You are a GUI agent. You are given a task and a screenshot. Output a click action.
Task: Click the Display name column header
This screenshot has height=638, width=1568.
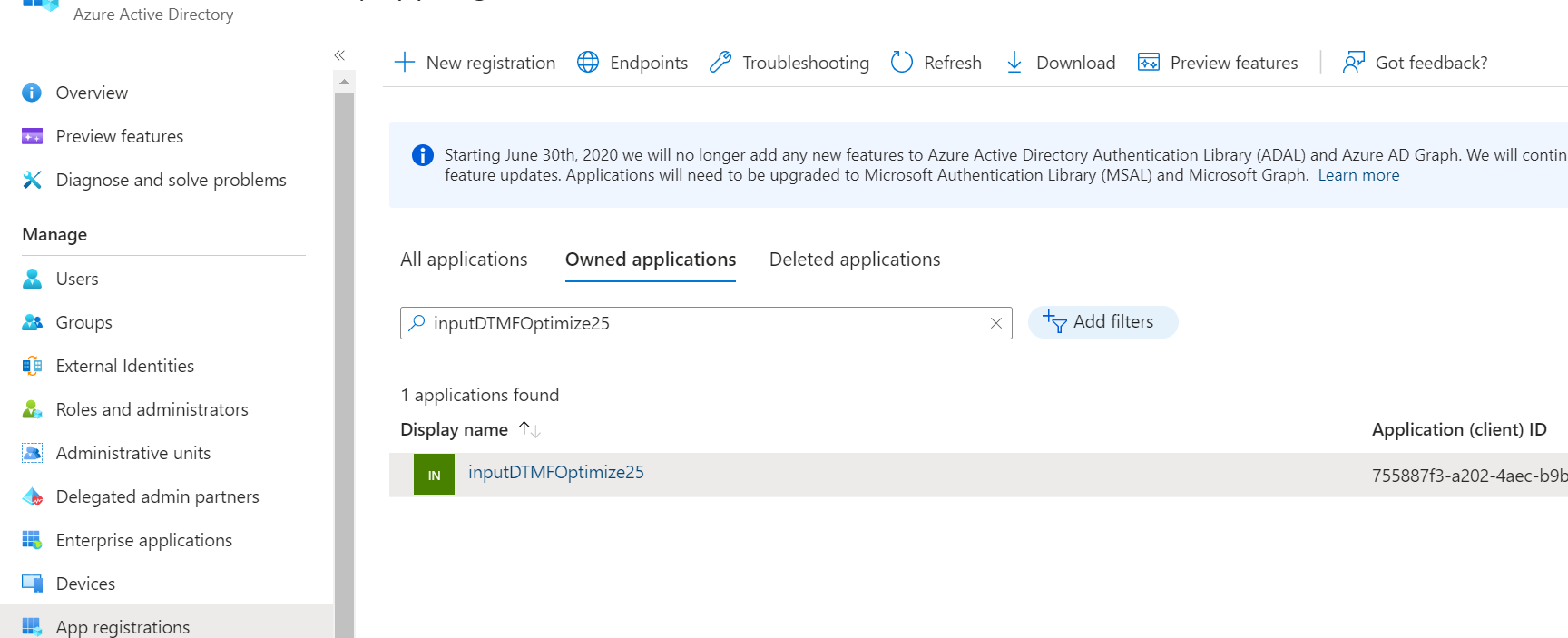pos(454,429)
